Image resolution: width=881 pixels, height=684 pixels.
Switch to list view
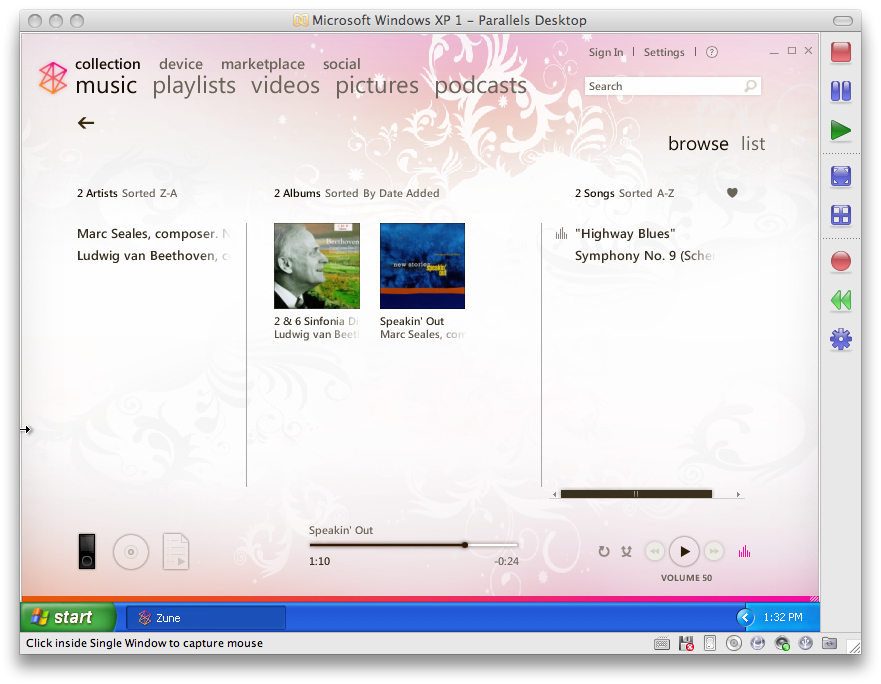753,144
